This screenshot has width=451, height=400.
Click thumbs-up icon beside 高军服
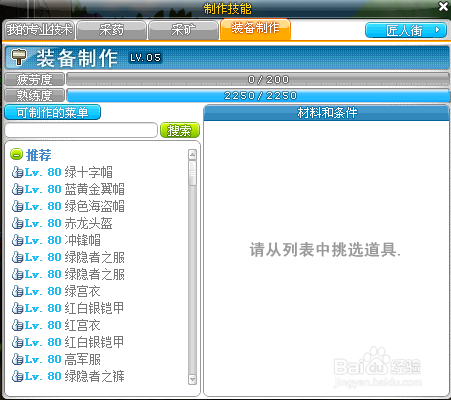click(17, 359)
